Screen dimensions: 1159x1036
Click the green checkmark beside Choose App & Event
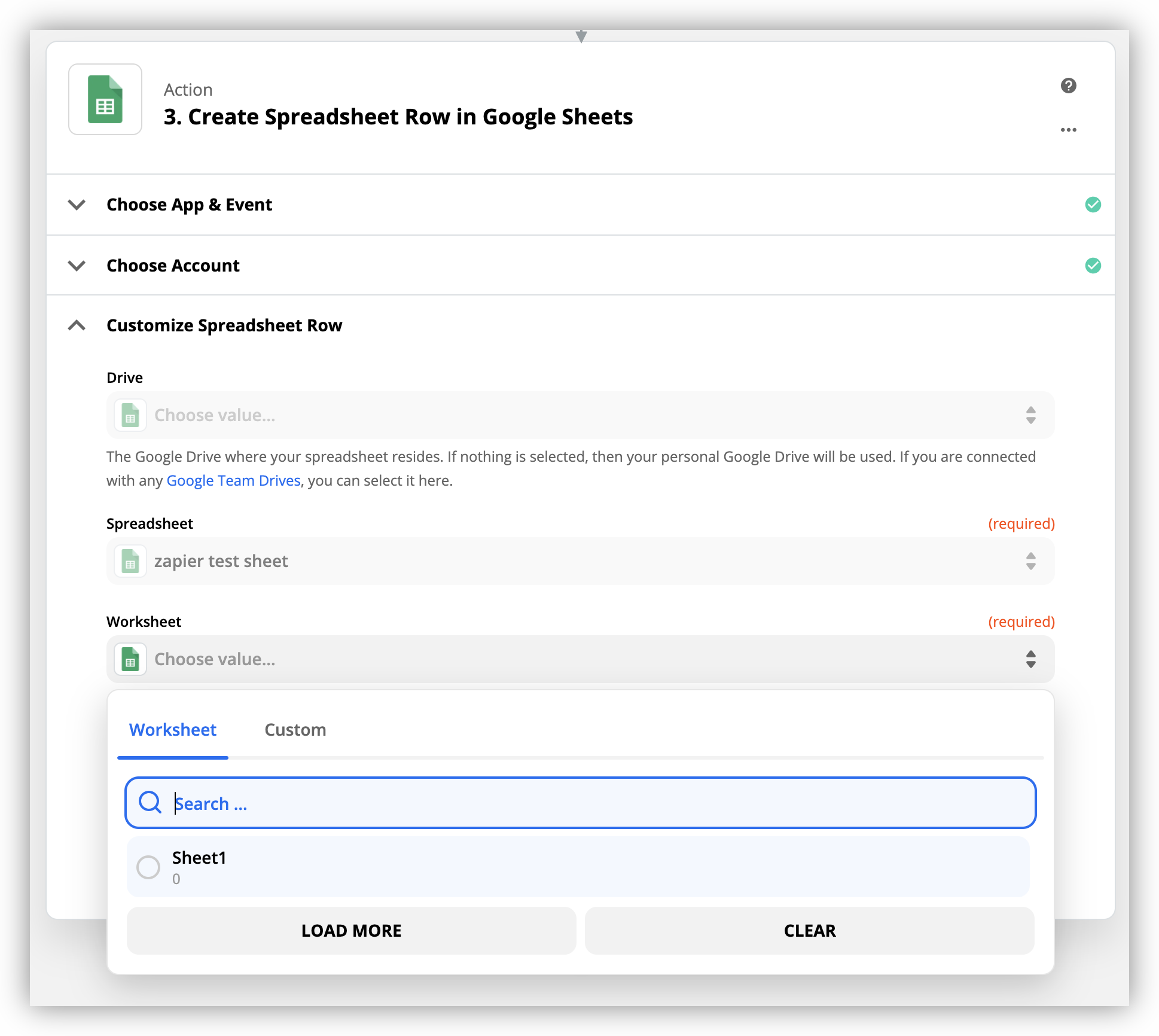click(x=1093, y=205)
